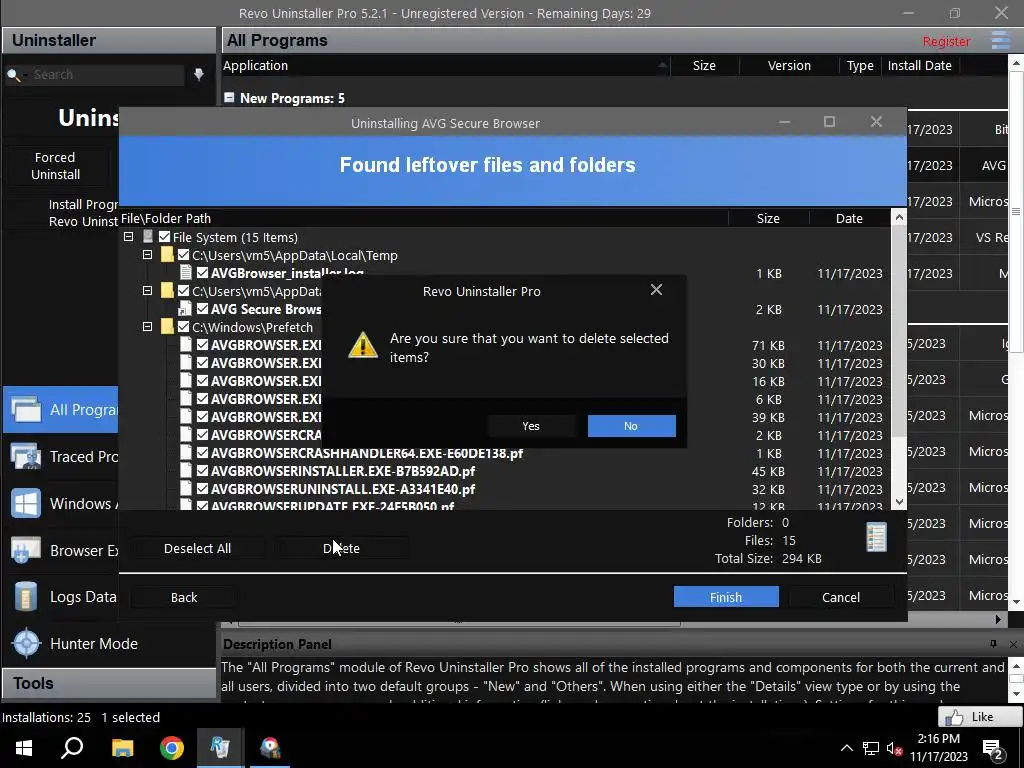Collapse the New Programs: 5 group
Viewport: 1024px width, 768px height.
229,97
